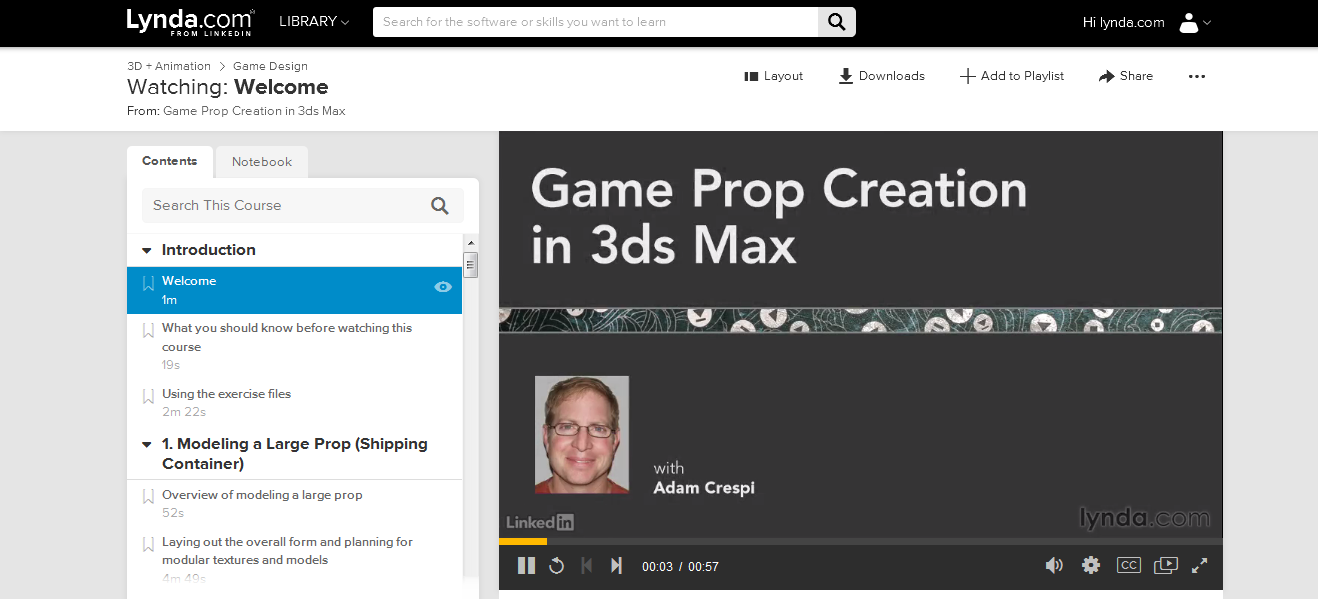Screen dimensions: 1318x599
Task: Click the course search magnifier icon
Action: coord(440,205)
